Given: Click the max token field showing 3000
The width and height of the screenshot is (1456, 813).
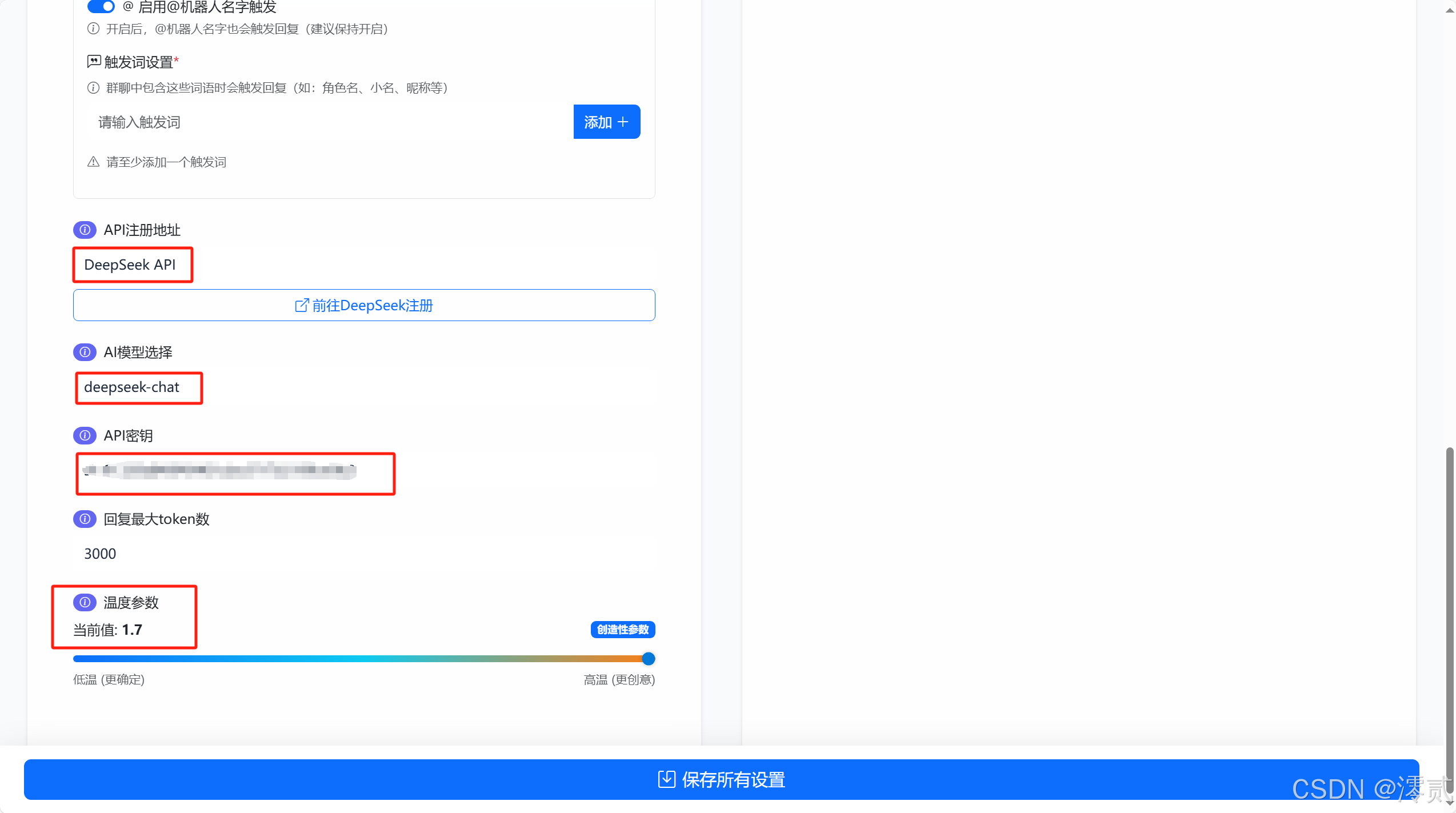Looking at the screenshot, I should 363,554.
